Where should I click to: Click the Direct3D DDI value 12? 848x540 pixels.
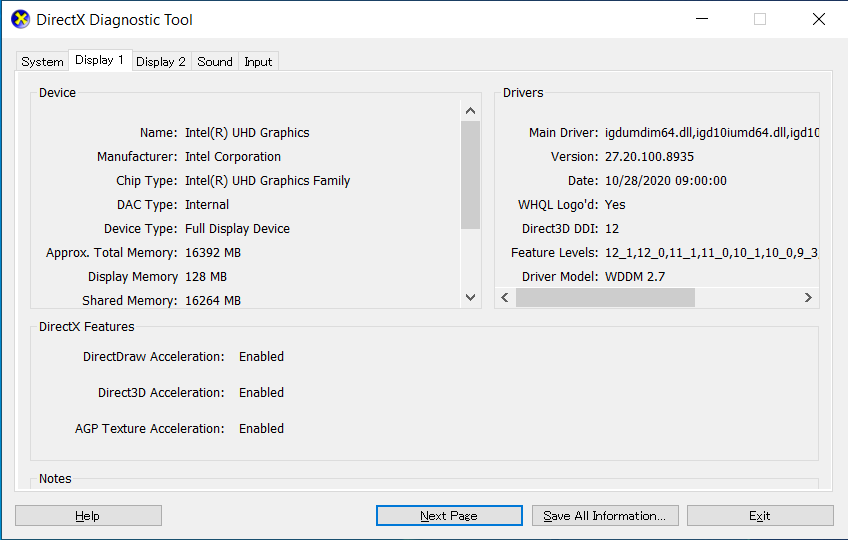pyautogui.click(x=612, y=229)
